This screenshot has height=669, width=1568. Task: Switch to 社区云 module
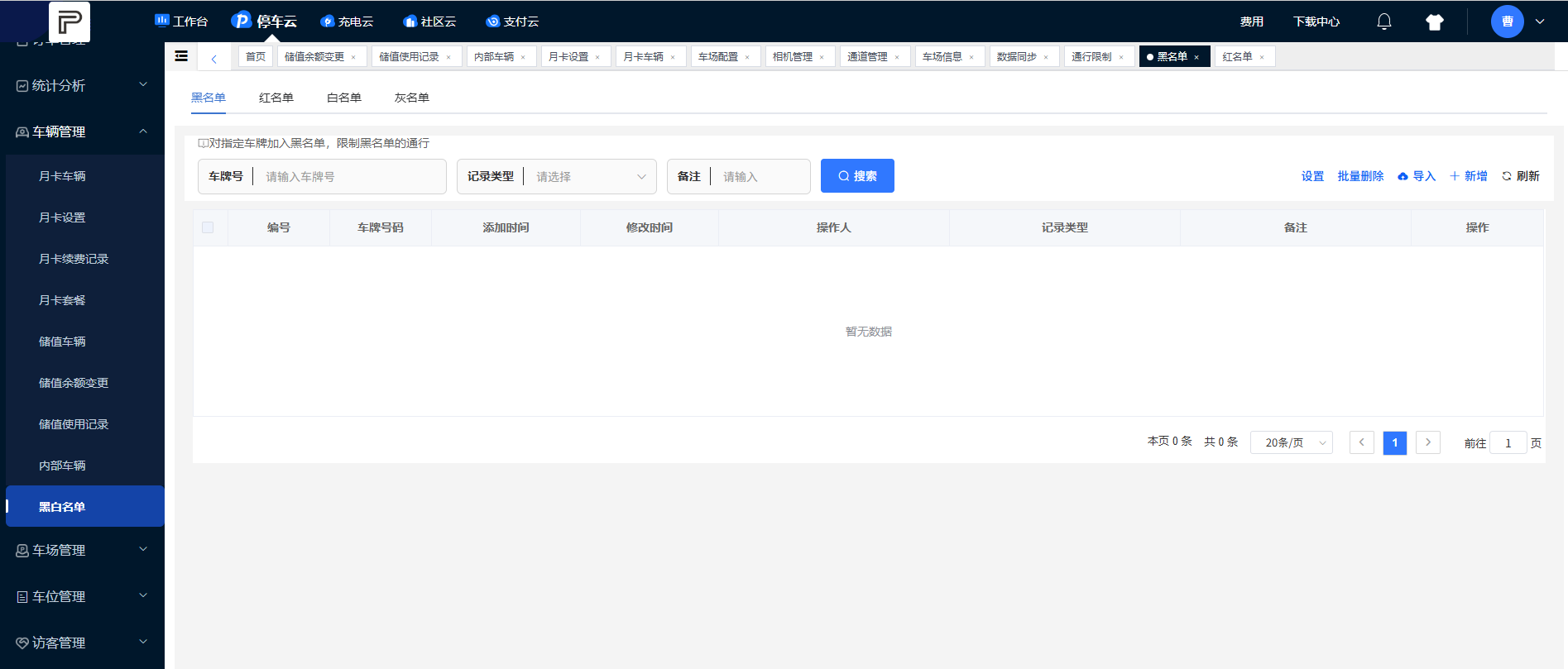[429, 22]
